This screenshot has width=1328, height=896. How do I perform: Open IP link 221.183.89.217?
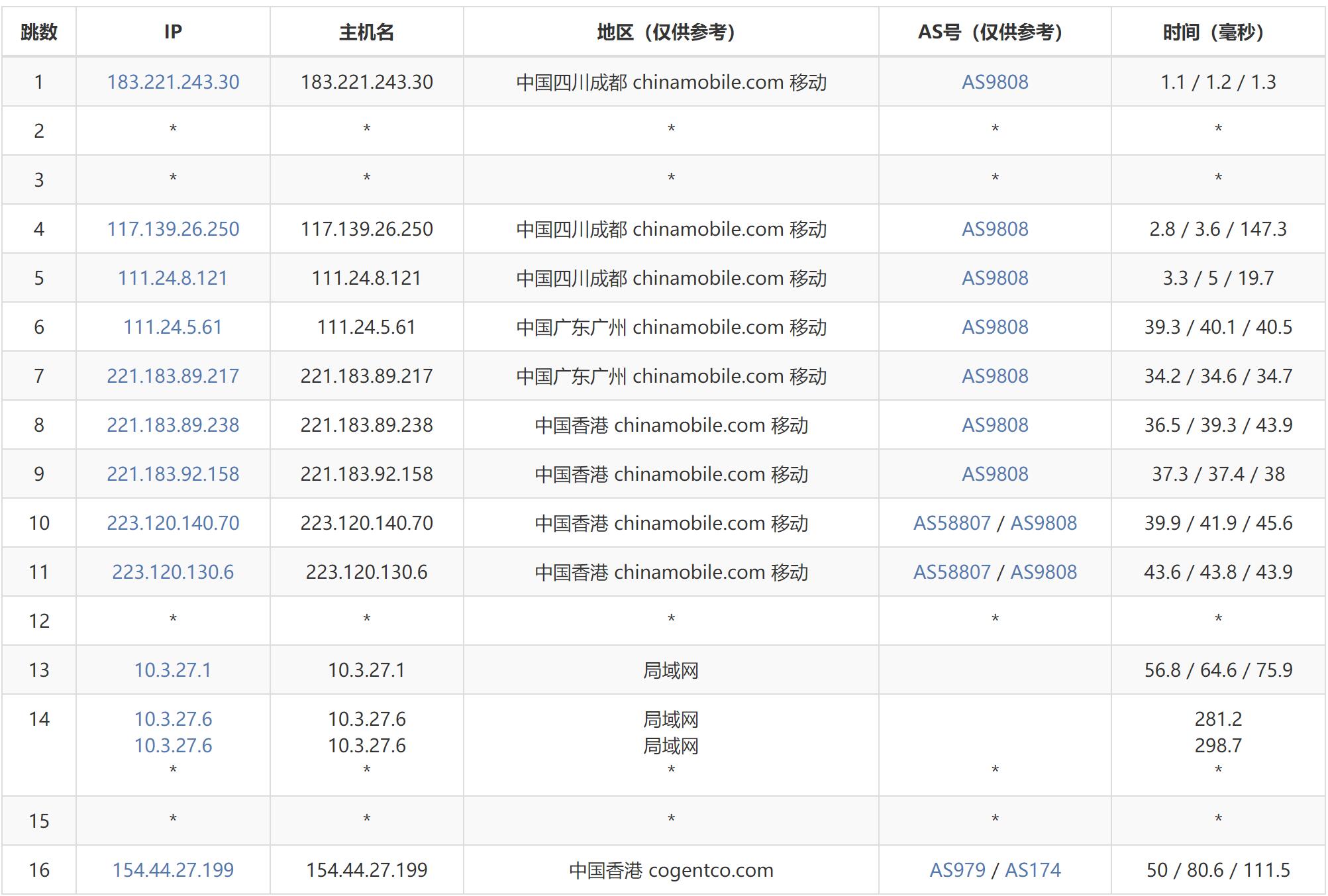[x=173, y=376]
